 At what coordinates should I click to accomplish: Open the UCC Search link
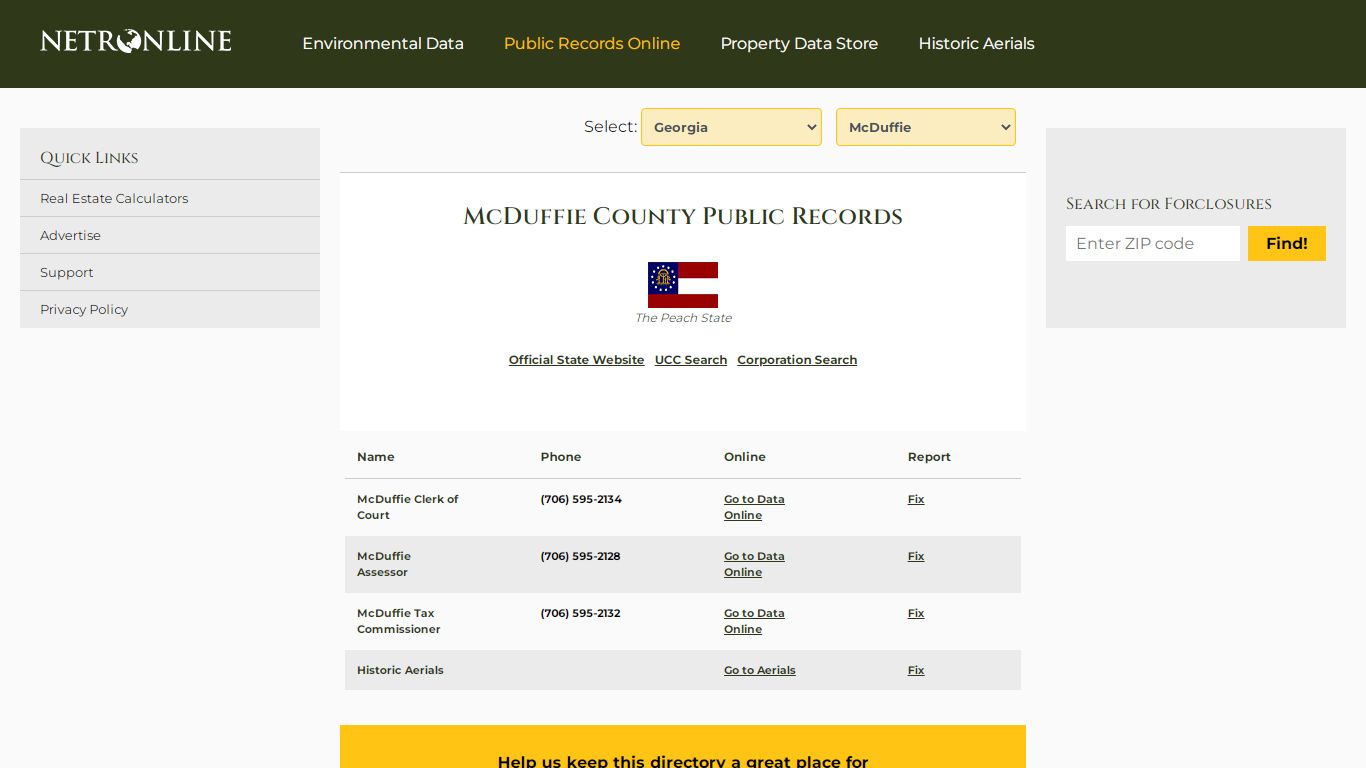691,360
